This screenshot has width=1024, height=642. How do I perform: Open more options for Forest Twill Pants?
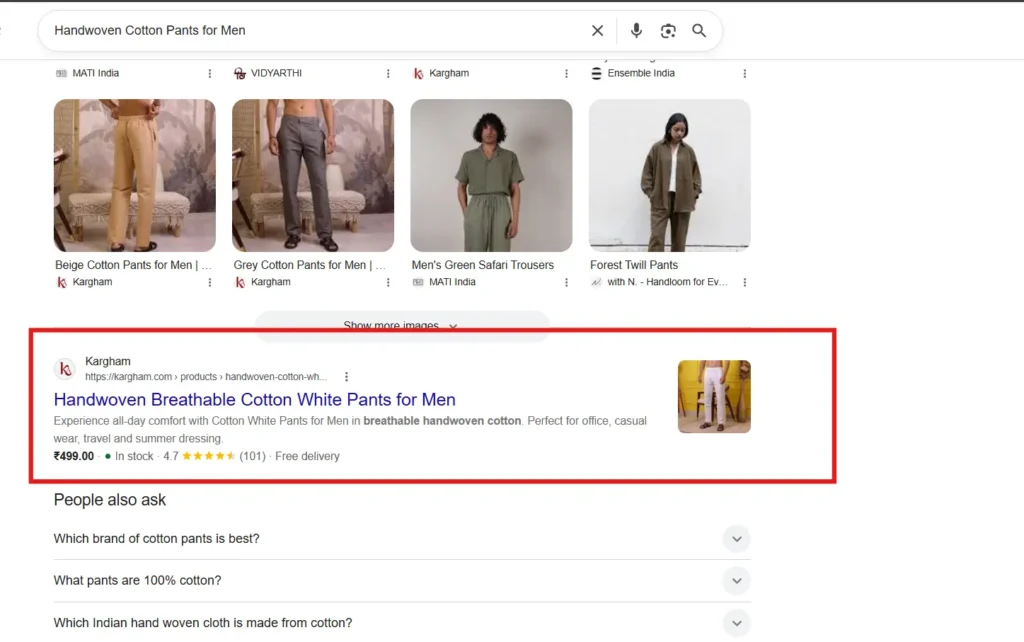(x=744, y=283)
